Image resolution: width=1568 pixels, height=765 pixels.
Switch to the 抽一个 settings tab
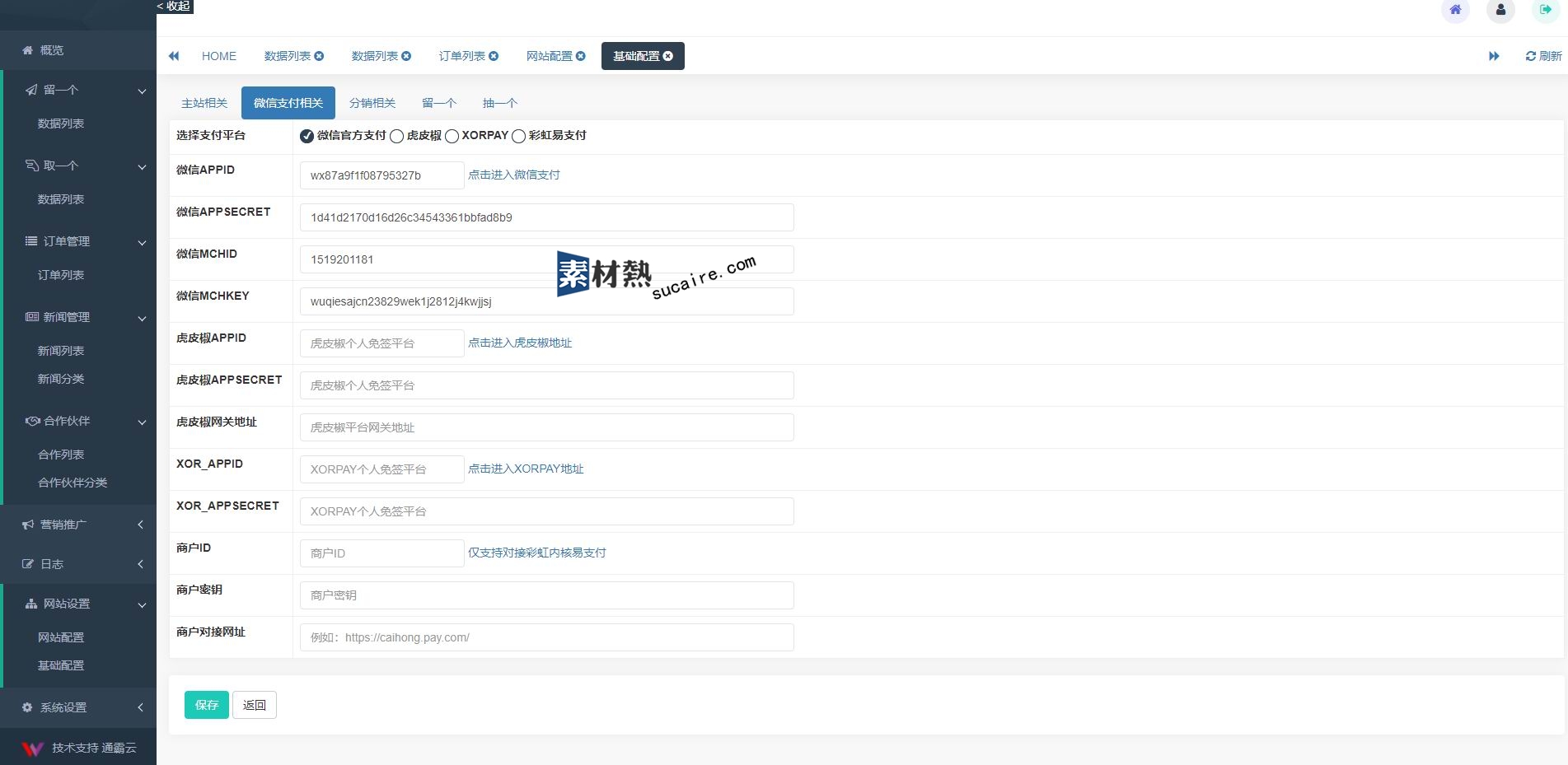point(500,103)
